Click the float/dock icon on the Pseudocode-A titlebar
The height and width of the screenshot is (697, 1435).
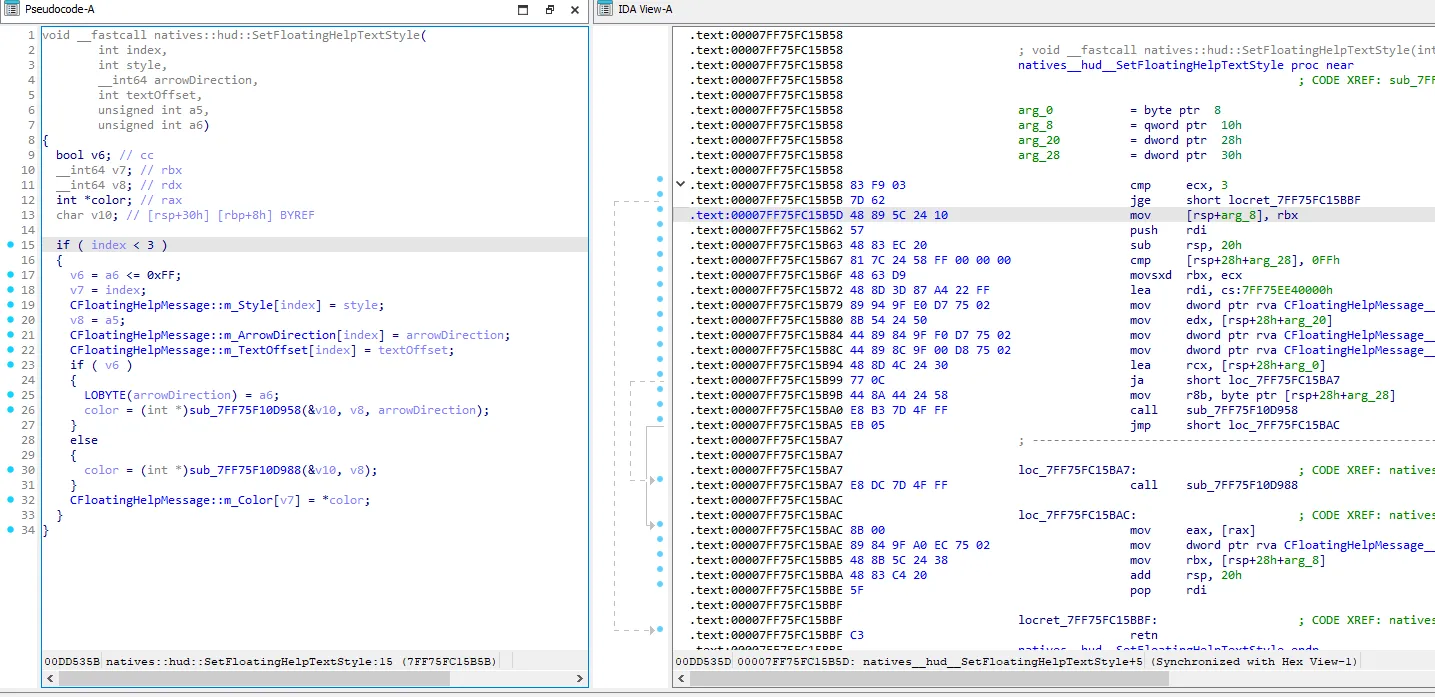[x=548, y=9]
